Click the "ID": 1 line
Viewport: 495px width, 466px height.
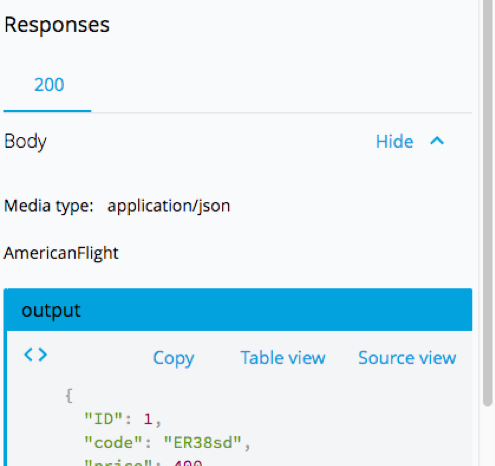click(x=123, y=419)
